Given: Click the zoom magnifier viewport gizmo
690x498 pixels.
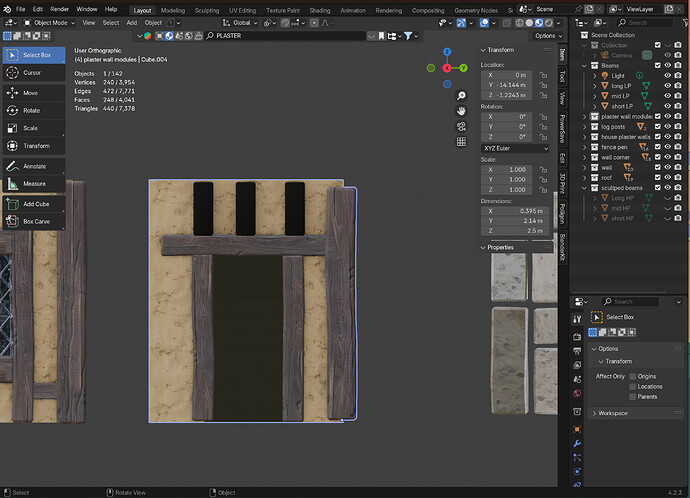Looking at the screenshot, I should [460, 96].
